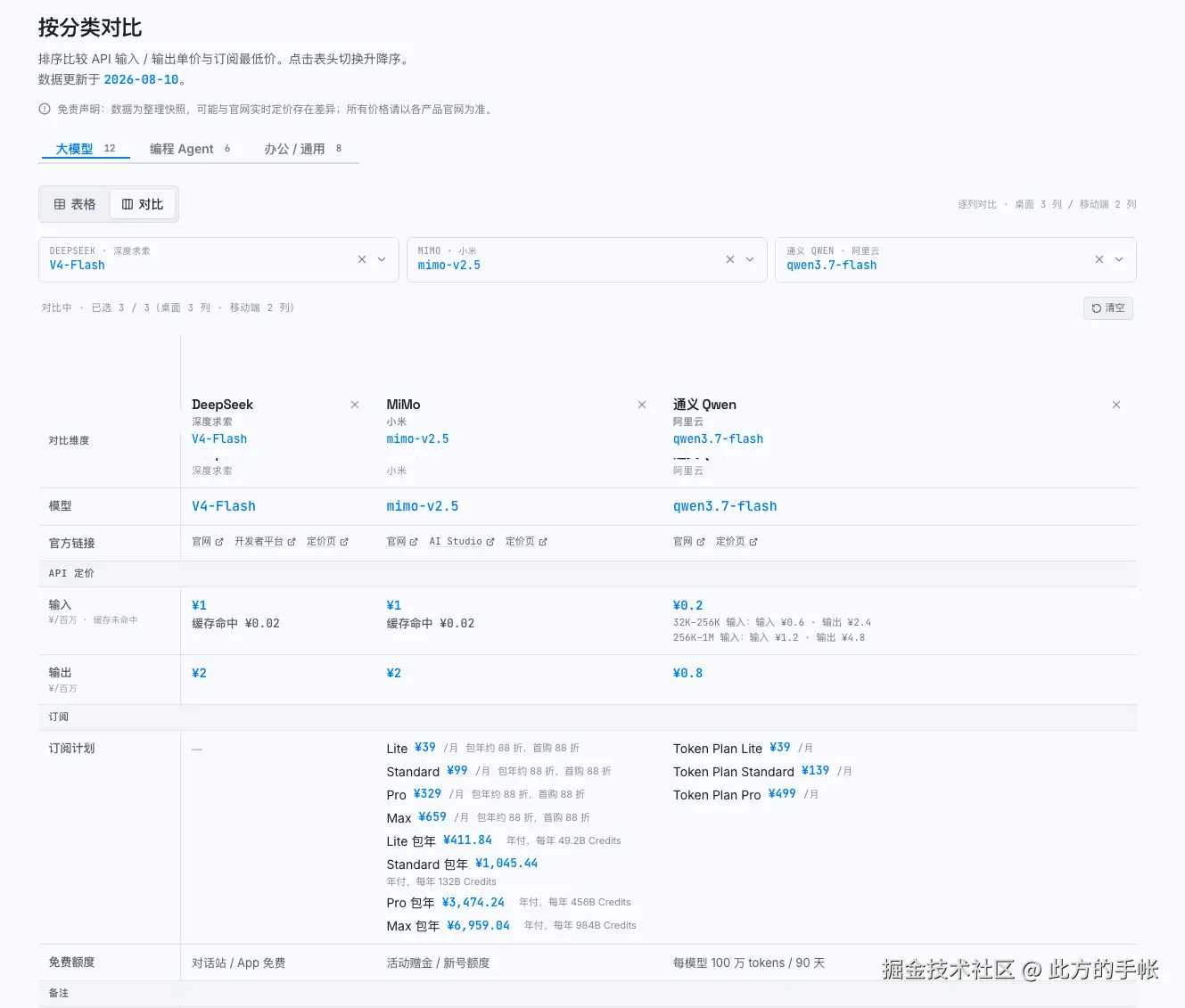Click MiMo Lite ¥39 plan

click(425, 747)
